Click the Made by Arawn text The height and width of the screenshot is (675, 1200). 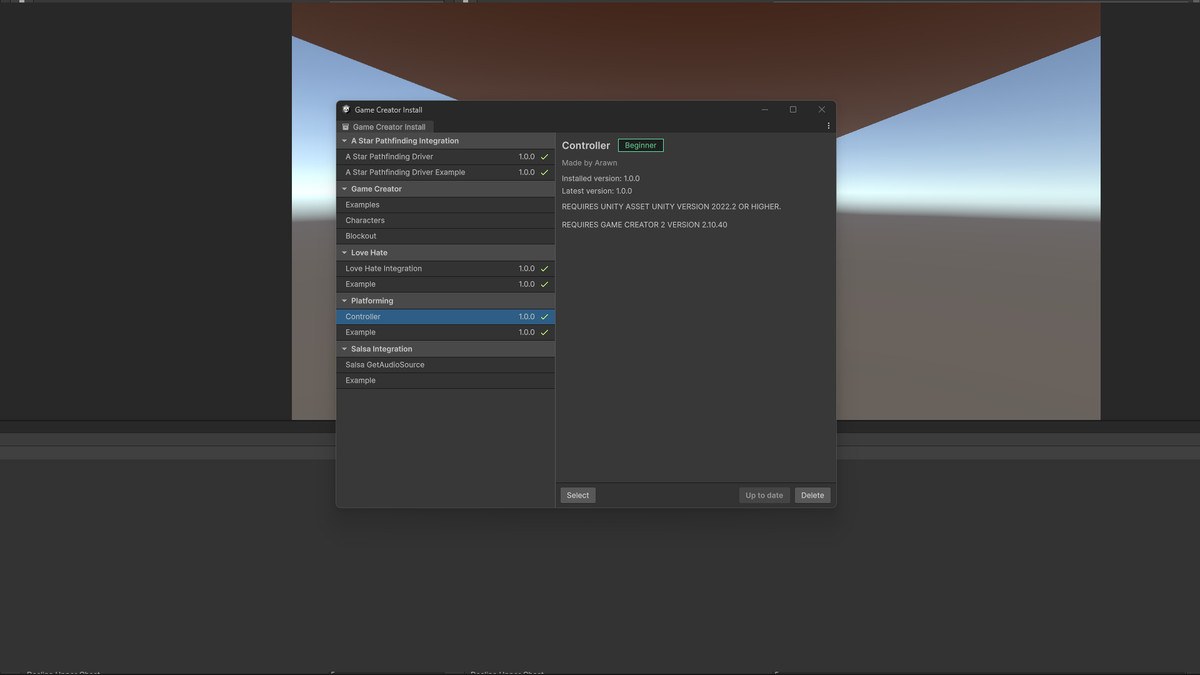click(x=590, y=163)
